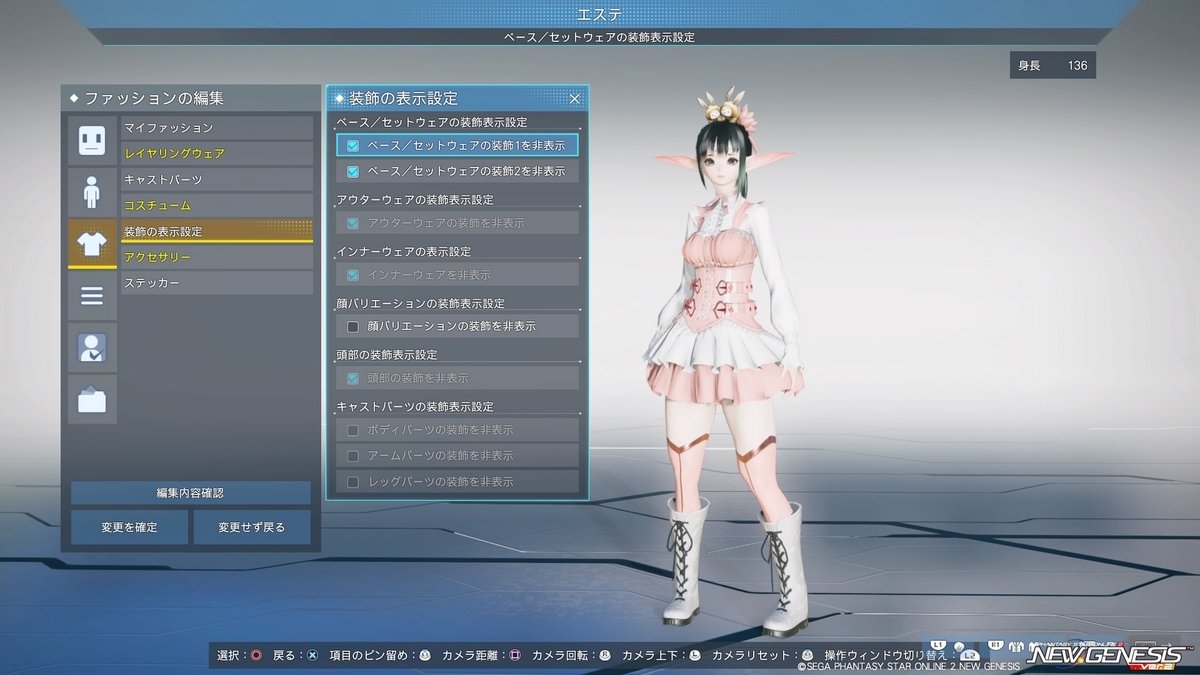Select the T-shirt fashion category icon
1200x675 pixels.
(x=92, y=244)
